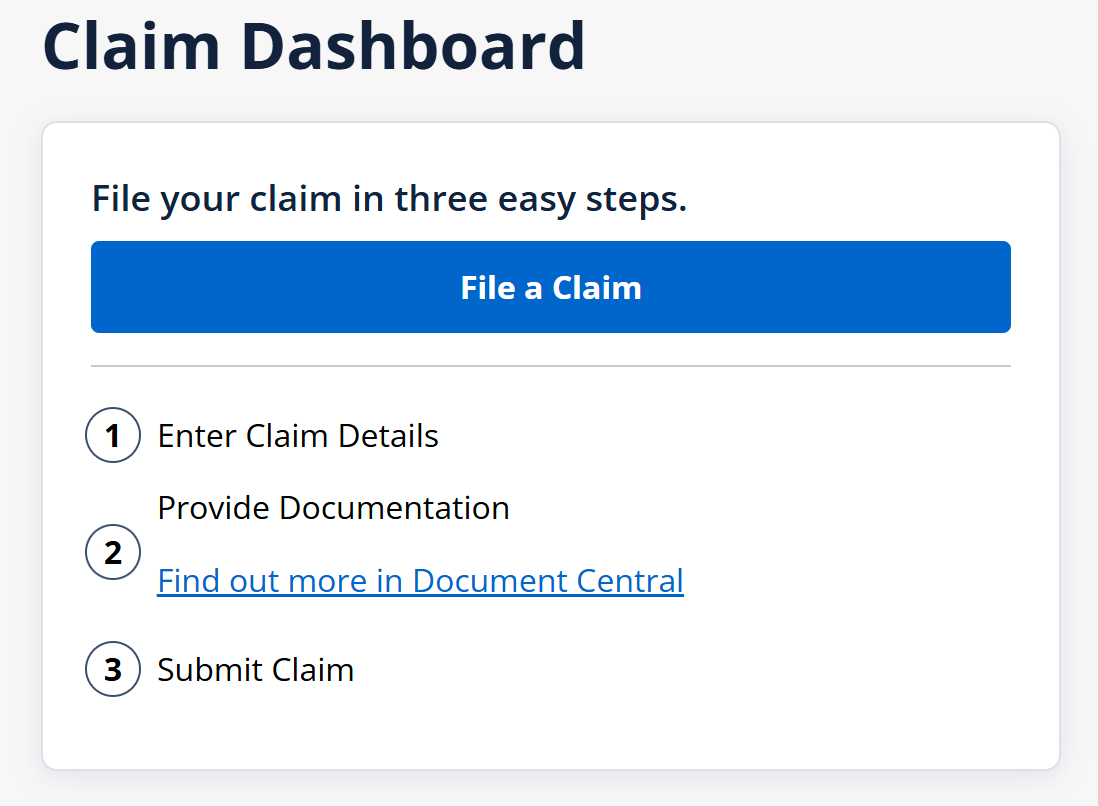Click the "File your claim in three easy steps" text
The height and width of the screenshot is (806, 1098).
(389, 198)
